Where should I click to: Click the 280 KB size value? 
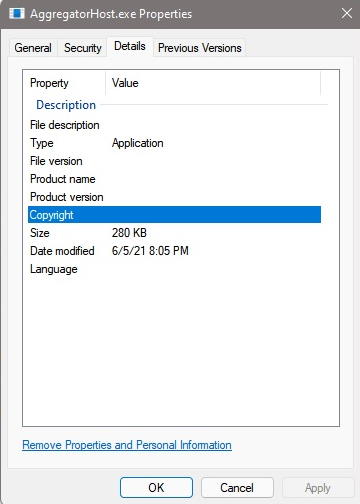[129, 233]
